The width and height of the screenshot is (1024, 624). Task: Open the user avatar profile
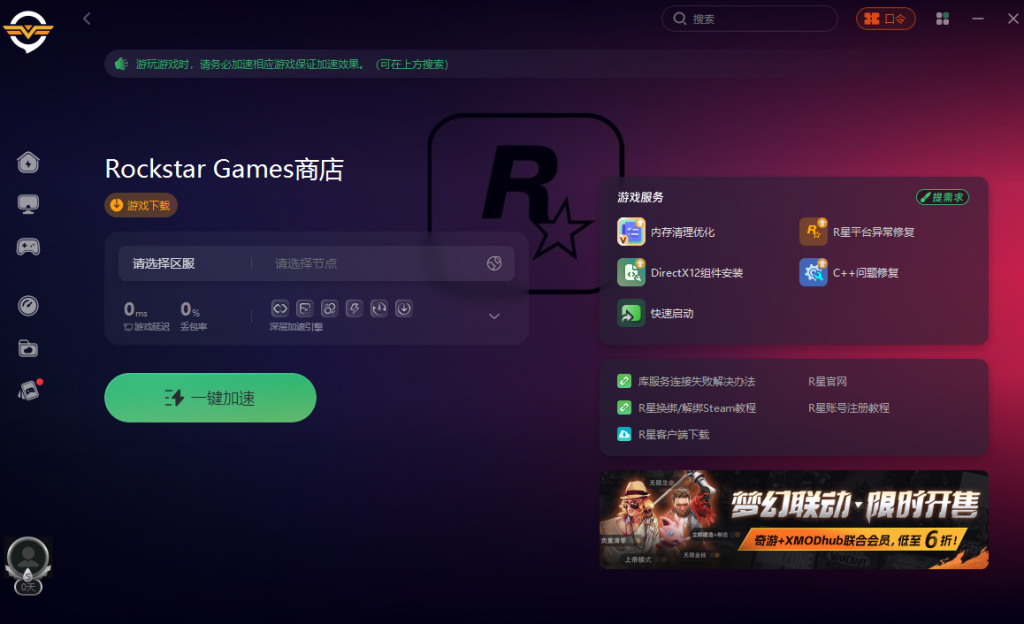(x=28, y=559)
